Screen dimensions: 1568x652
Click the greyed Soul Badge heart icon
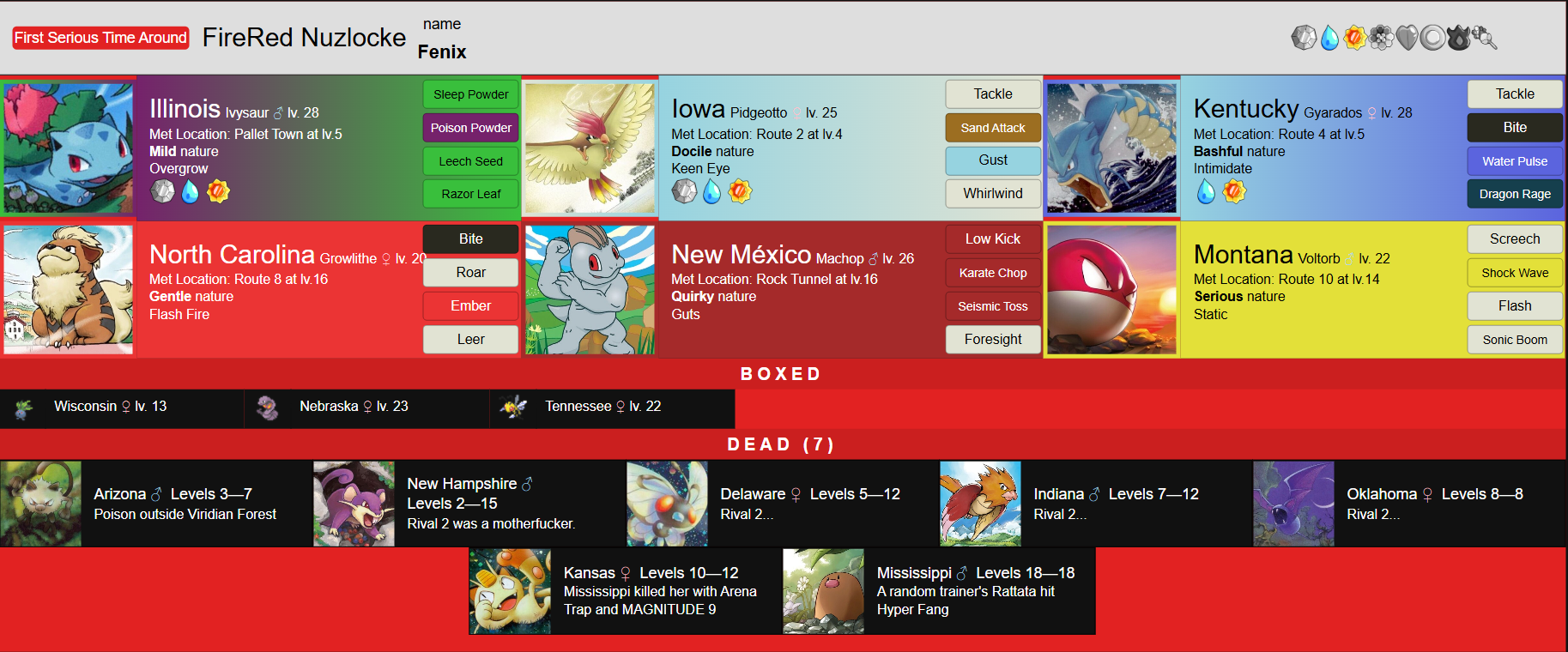1407,38
